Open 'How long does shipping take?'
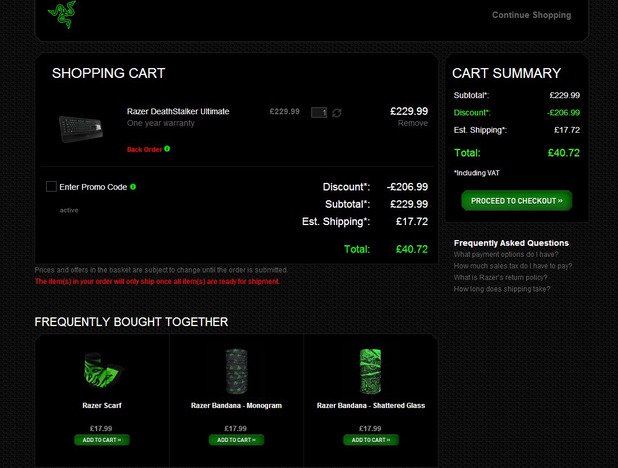The height and width of the screenshot is (468, 618). 501,289
